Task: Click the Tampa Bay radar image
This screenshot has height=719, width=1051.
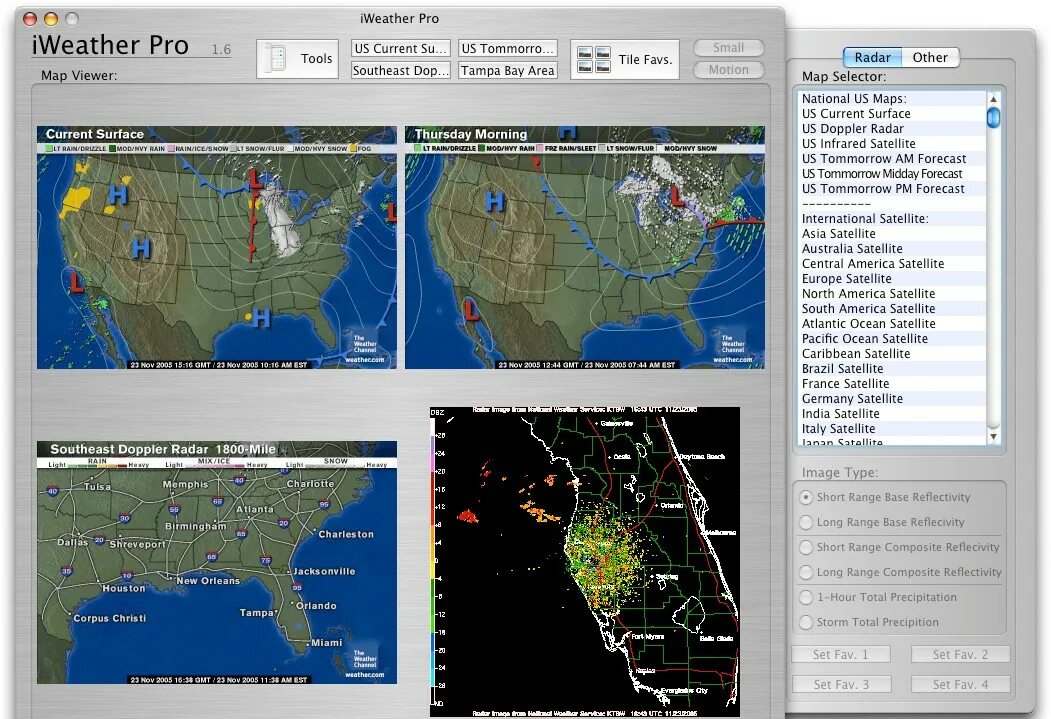Action: (584, 562)
